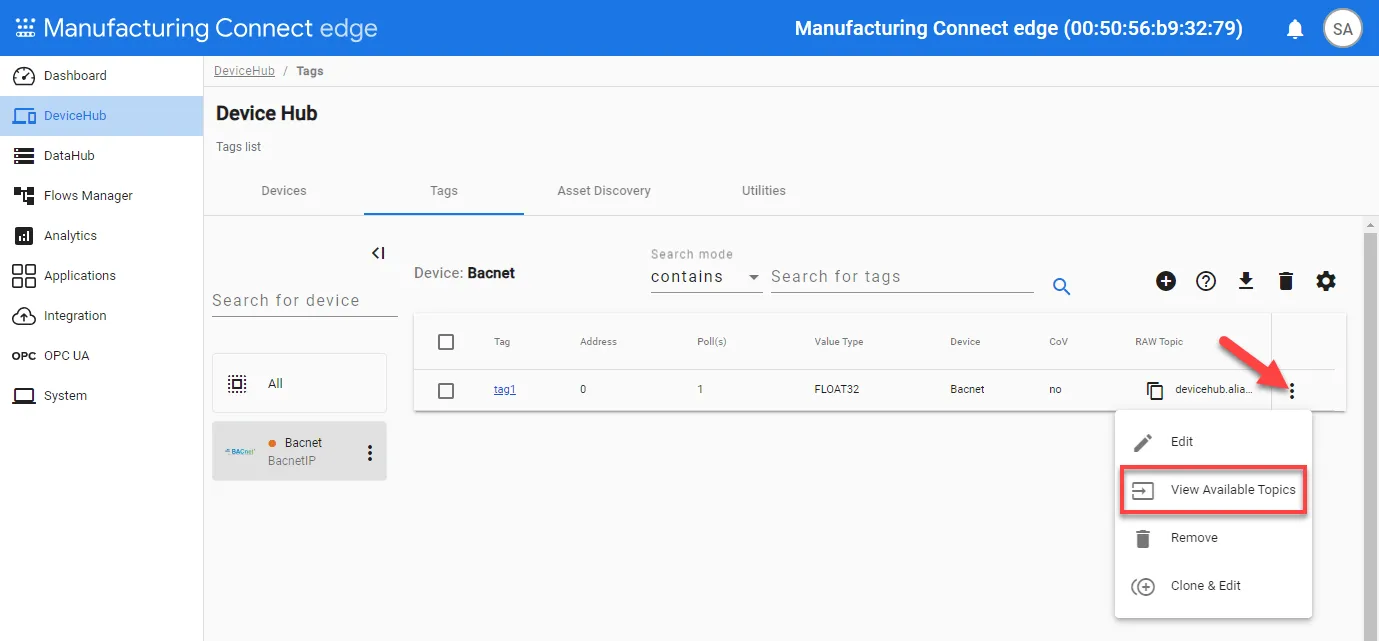1379x641 pixels.
Task: Check the tag1 row checkbox
Action: coord(446,390)
